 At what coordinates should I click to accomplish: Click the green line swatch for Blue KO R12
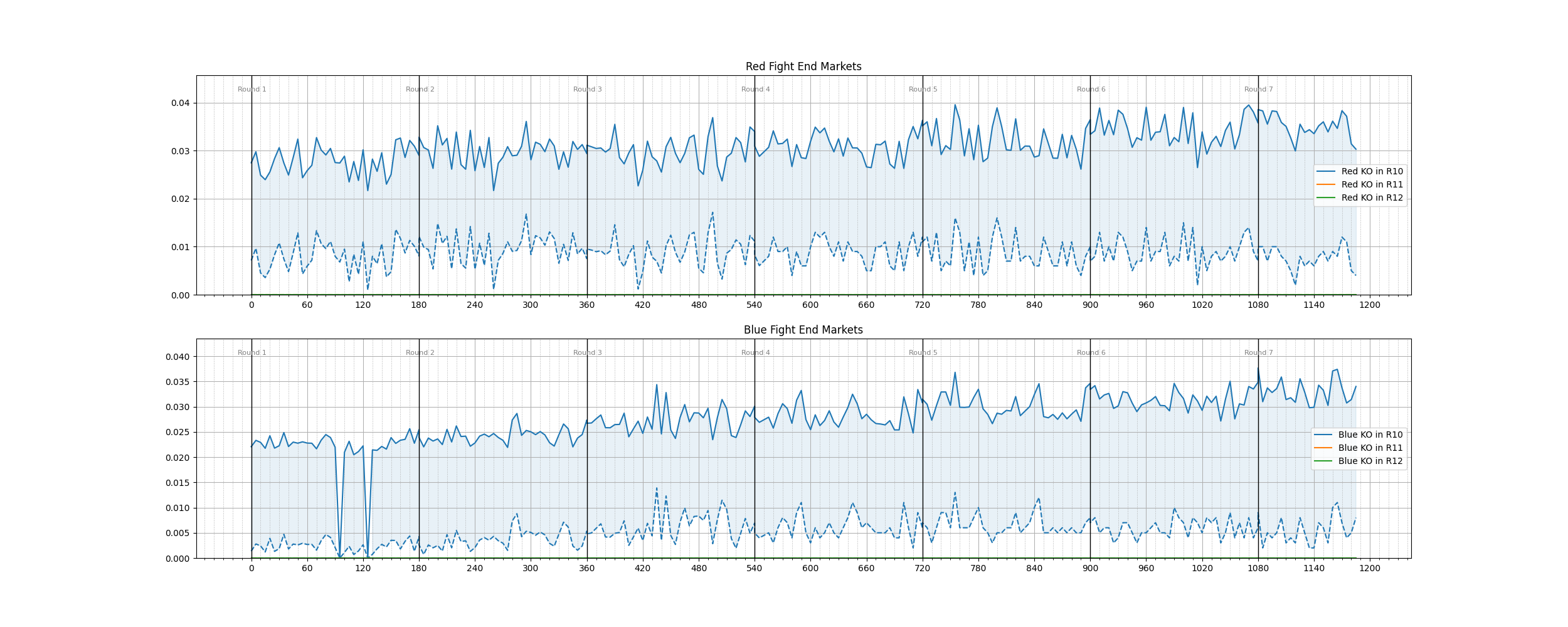click(1323, 461)
